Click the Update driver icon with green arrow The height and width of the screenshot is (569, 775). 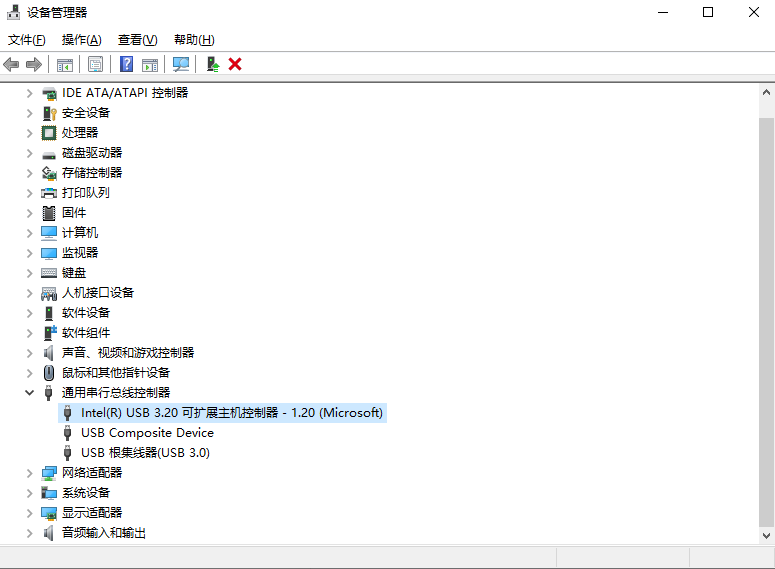point(213,64)
